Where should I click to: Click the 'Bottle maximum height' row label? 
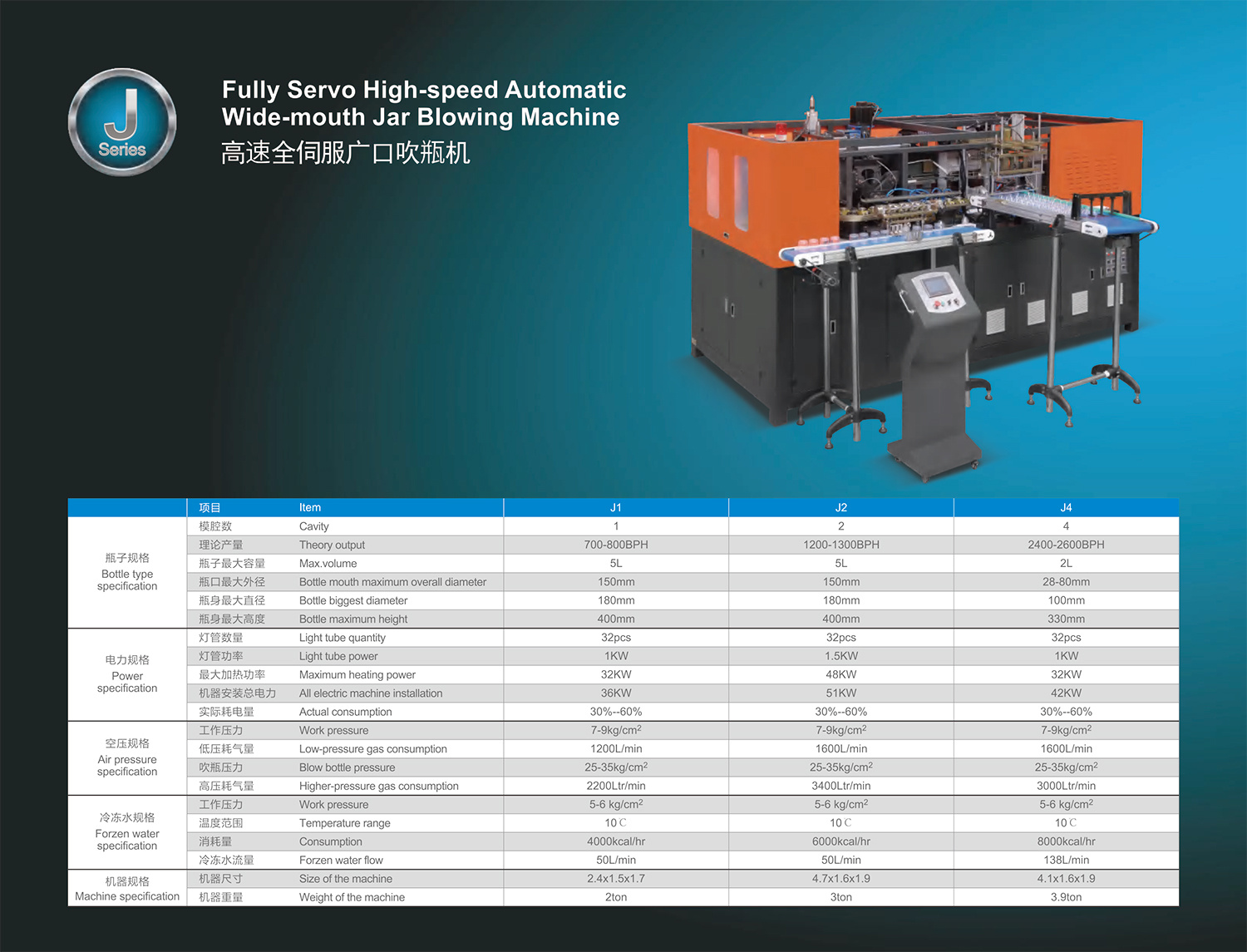pyautogui.click(x=353, y=619)
